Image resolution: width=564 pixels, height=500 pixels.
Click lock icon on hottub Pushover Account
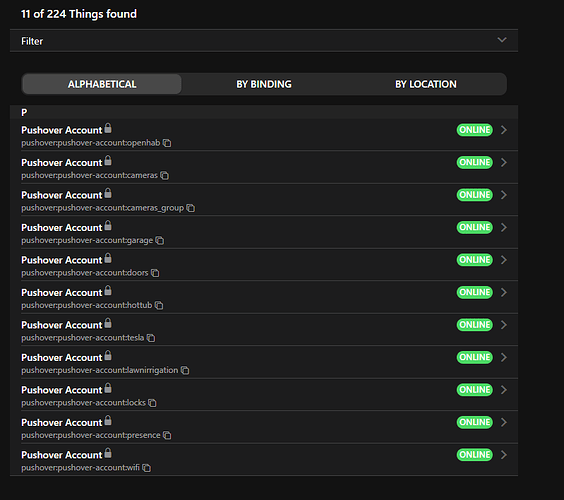[108, 290]
